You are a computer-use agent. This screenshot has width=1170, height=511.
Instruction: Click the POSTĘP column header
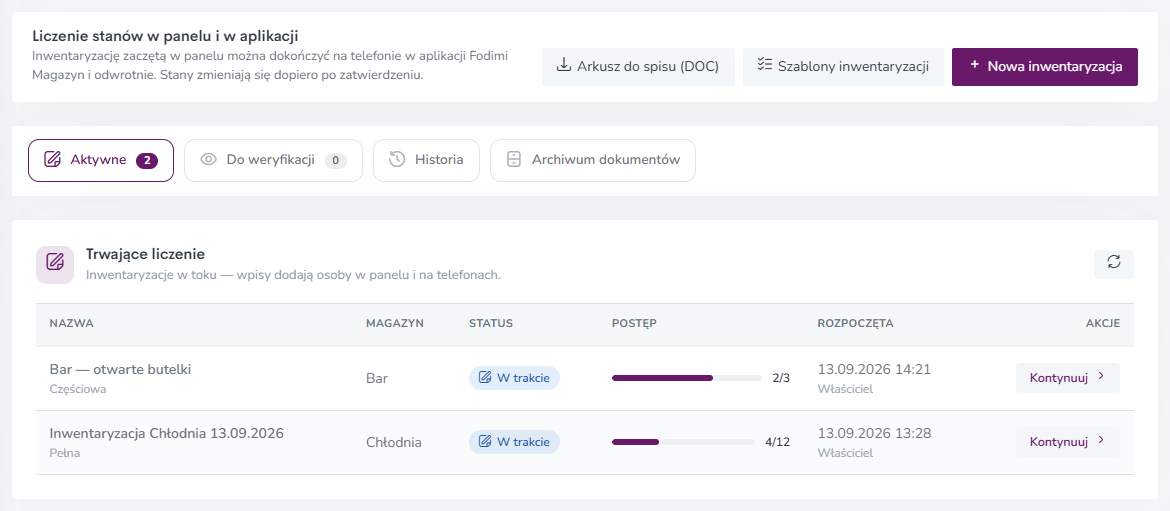point(634,324)
